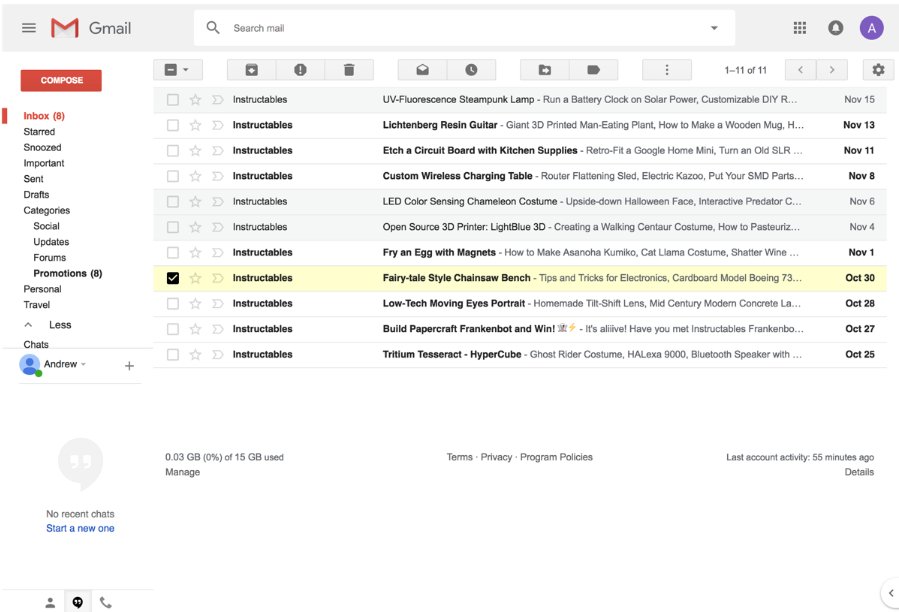
Task: Mark the Fry an Egg email important
Action: [x=217, y=252]
